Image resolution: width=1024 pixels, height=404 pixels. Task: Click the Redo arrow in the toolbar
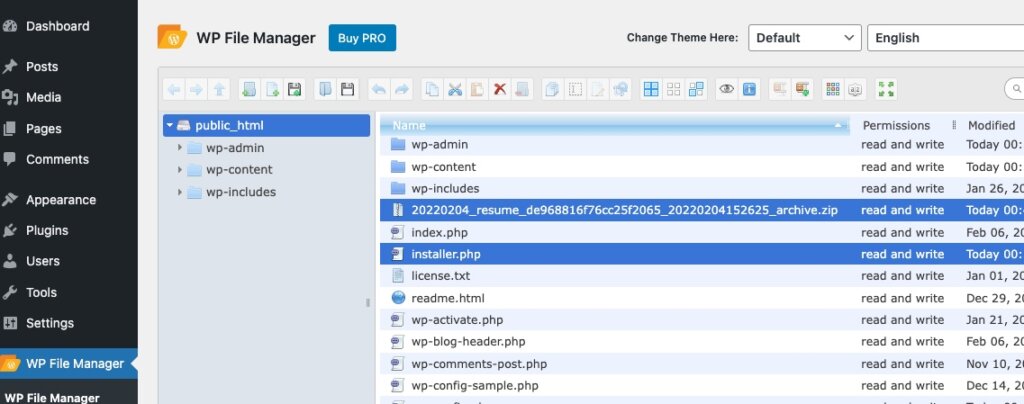pos(402,89)
